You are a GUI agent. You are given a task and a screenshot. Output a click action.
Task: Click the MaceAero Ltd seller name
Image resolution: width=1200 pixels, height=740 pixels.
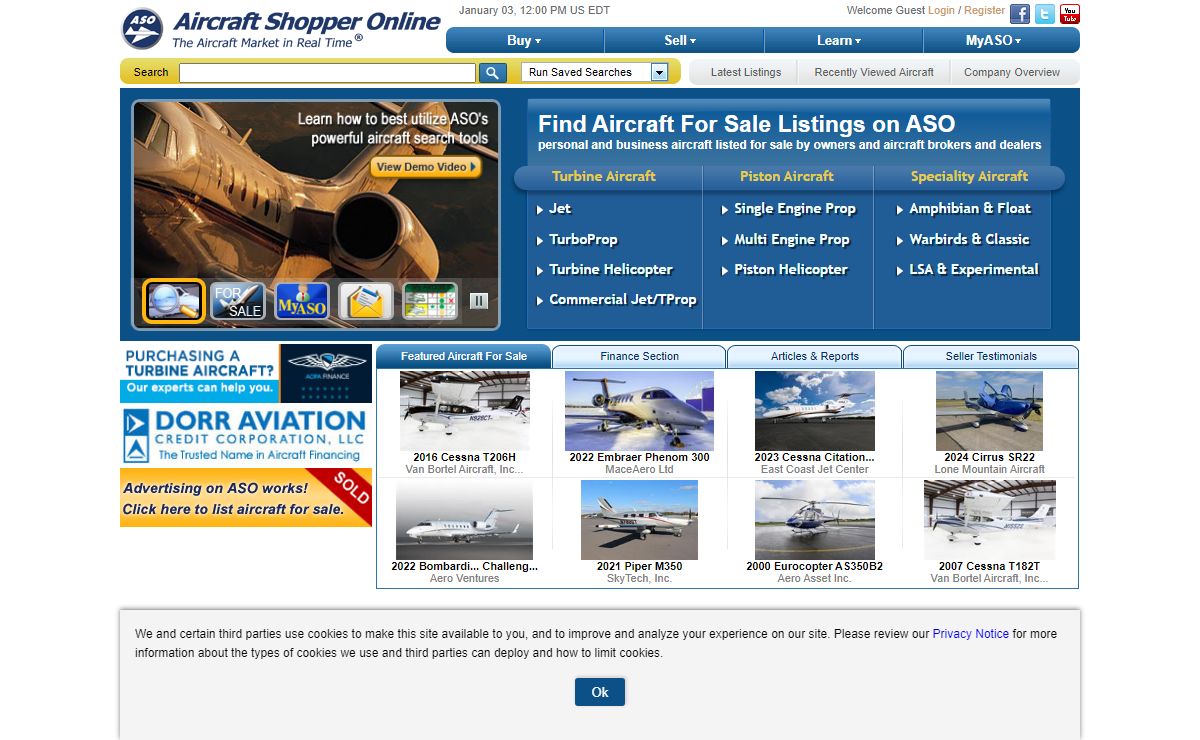pos(639,469)
